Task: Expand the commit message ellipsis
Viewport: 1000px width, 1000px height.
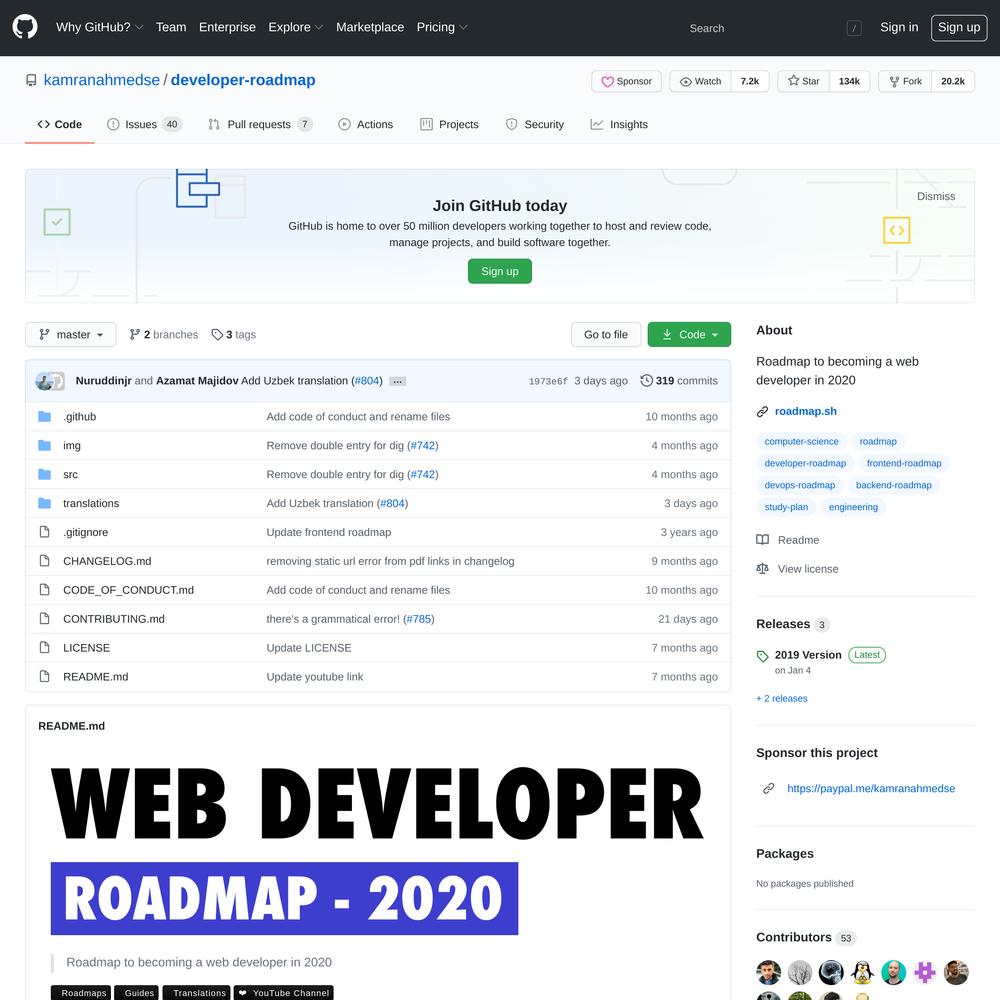Action: point(397,381)
